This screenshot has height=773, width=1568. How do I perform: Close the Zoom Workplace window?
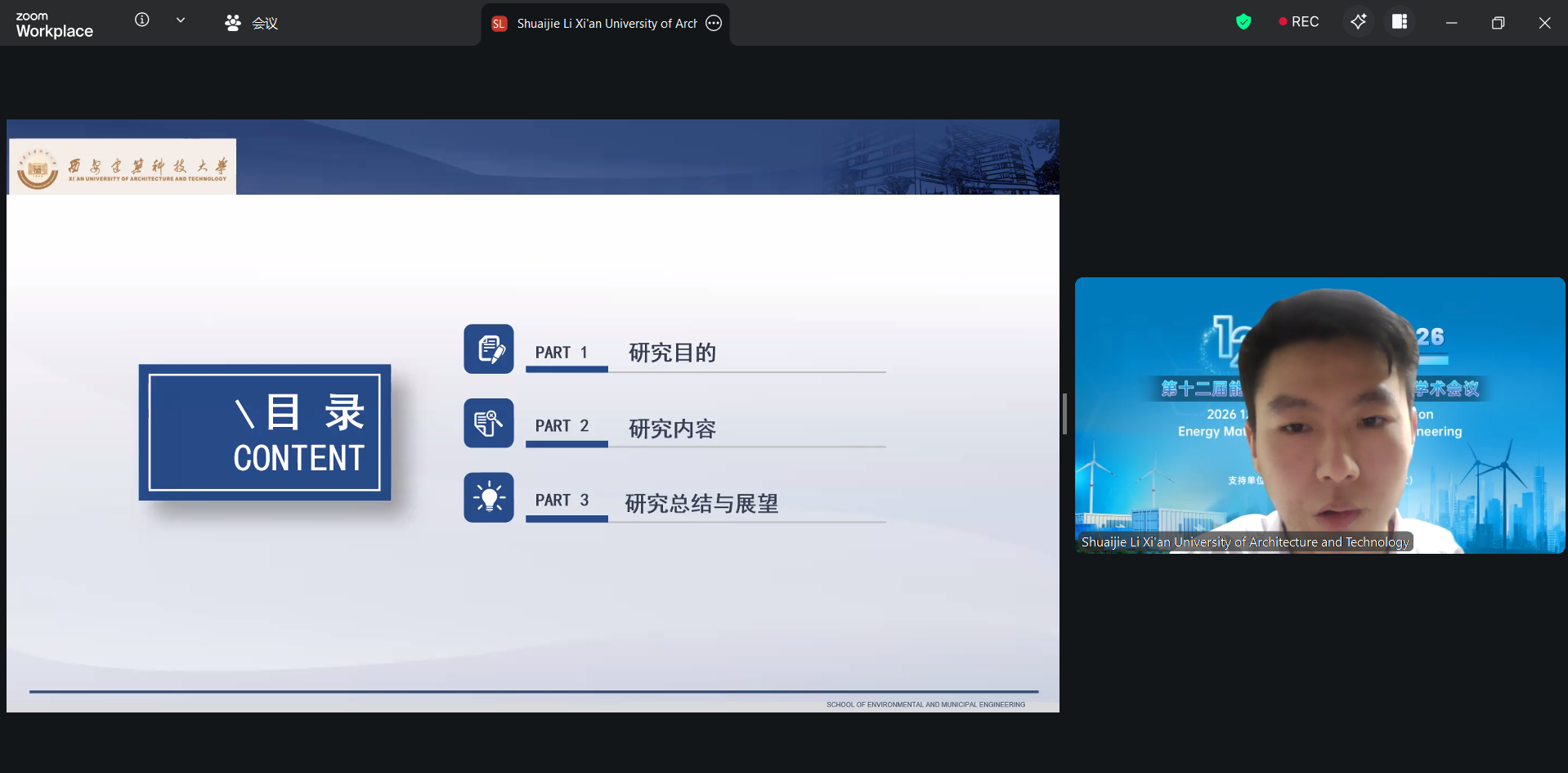pyautogui.click(x=1544, y=23)
